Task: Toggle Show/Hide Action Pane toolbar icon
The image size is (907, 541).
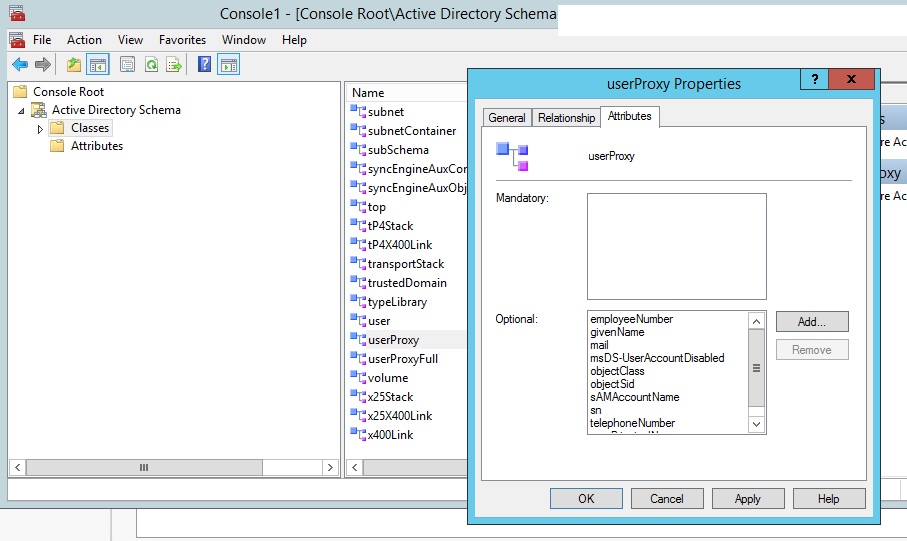Action: [228, 64]
